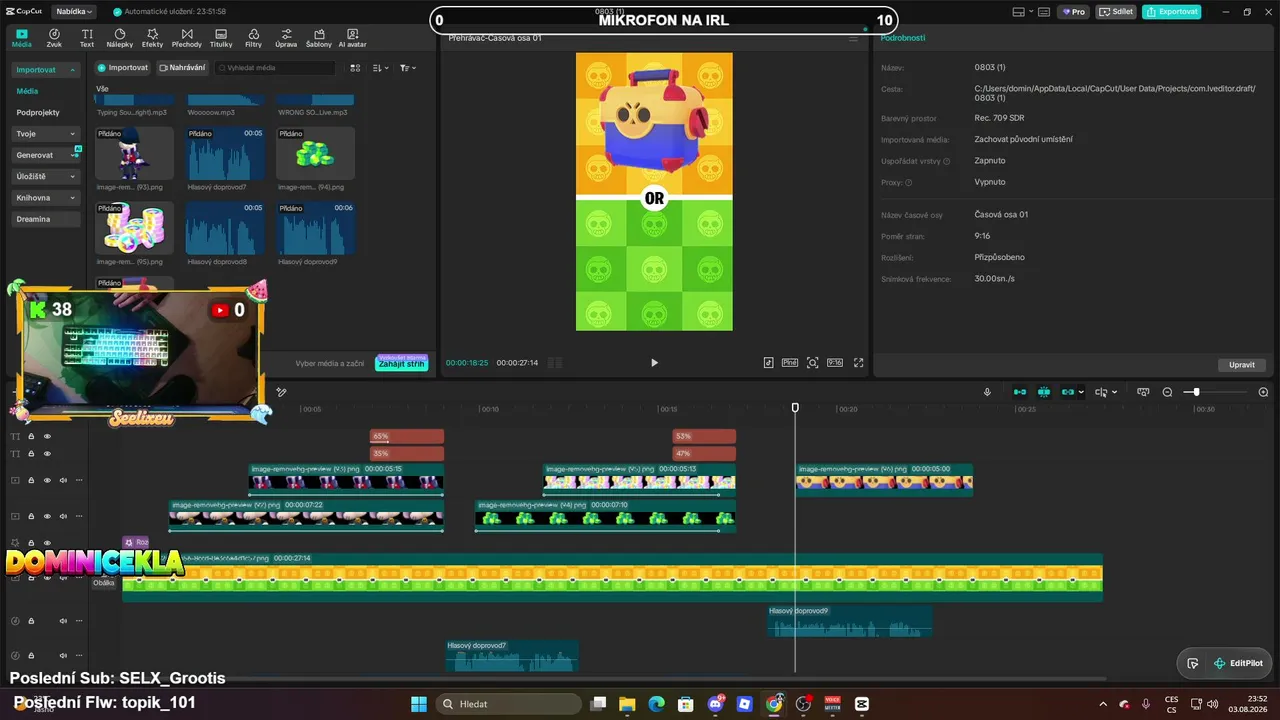The height and width of the screenshot is (720, 1280).
Task: Open the Efekty tab
Action: pyautogui.click(x=152, y=38)
